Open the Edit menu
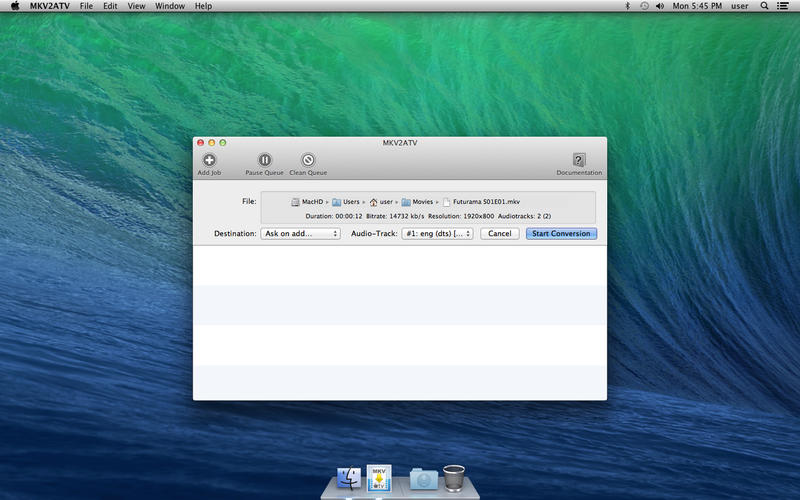This screenshot has width=800, height=500. click(110, 6)
